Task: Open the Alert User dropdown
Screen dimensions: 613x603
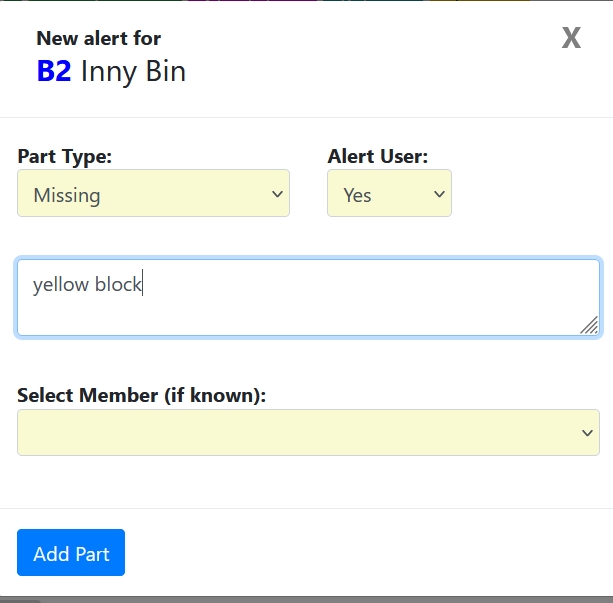Action: 389,194
